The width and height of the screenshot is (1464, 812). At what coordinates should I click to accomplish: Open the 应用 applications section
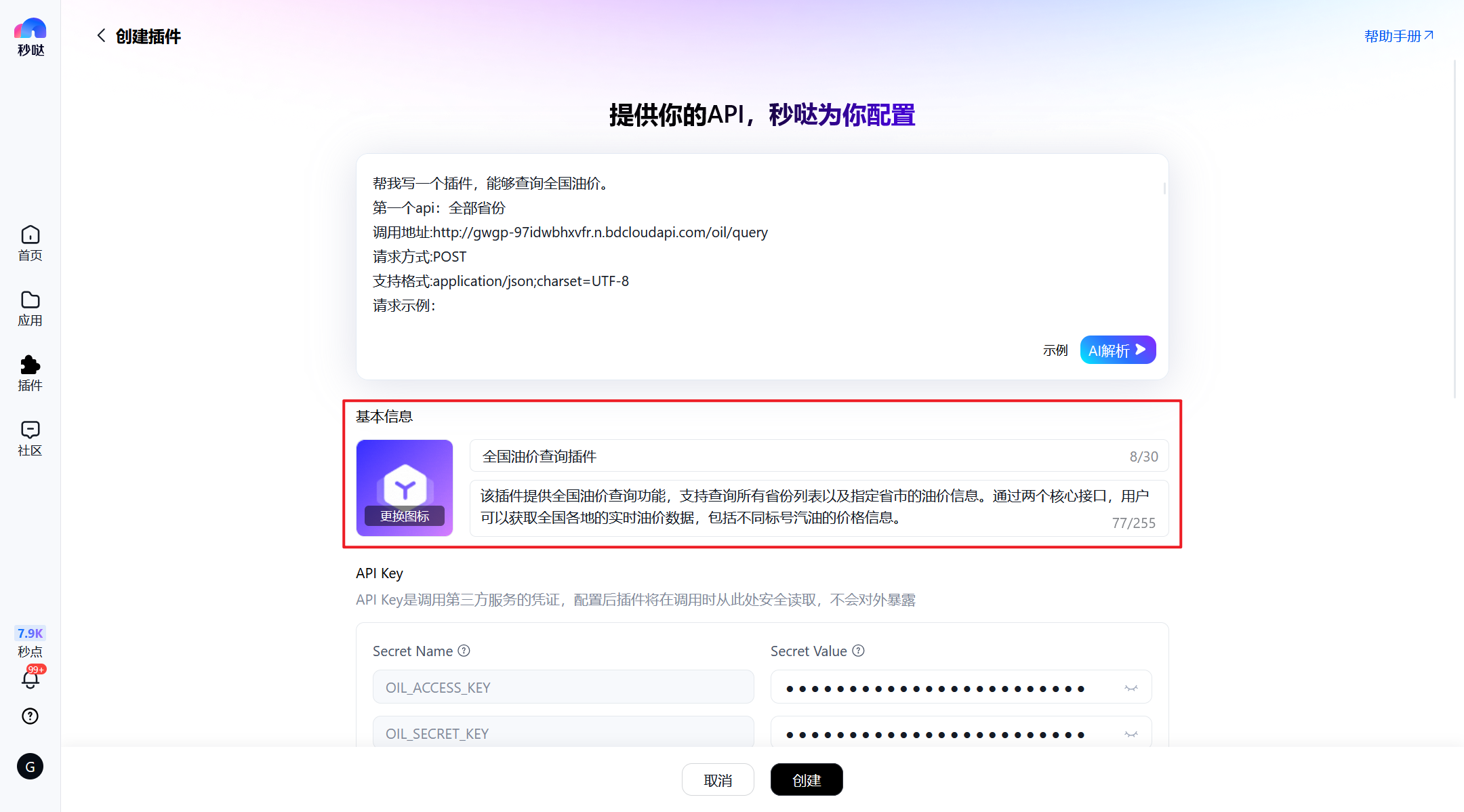[x=30, y=308]
